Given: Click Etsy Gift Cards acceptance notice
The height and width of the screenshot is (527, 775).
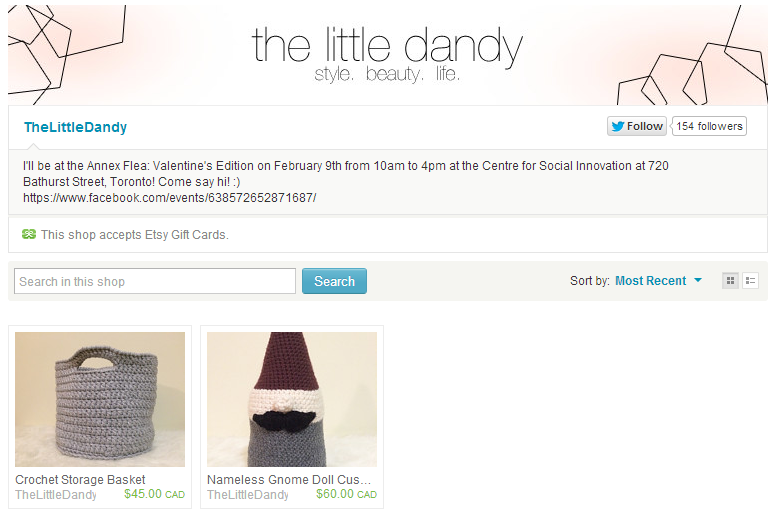Looking at the screenshot, I should pyautogui.click(x=134, y=234).
